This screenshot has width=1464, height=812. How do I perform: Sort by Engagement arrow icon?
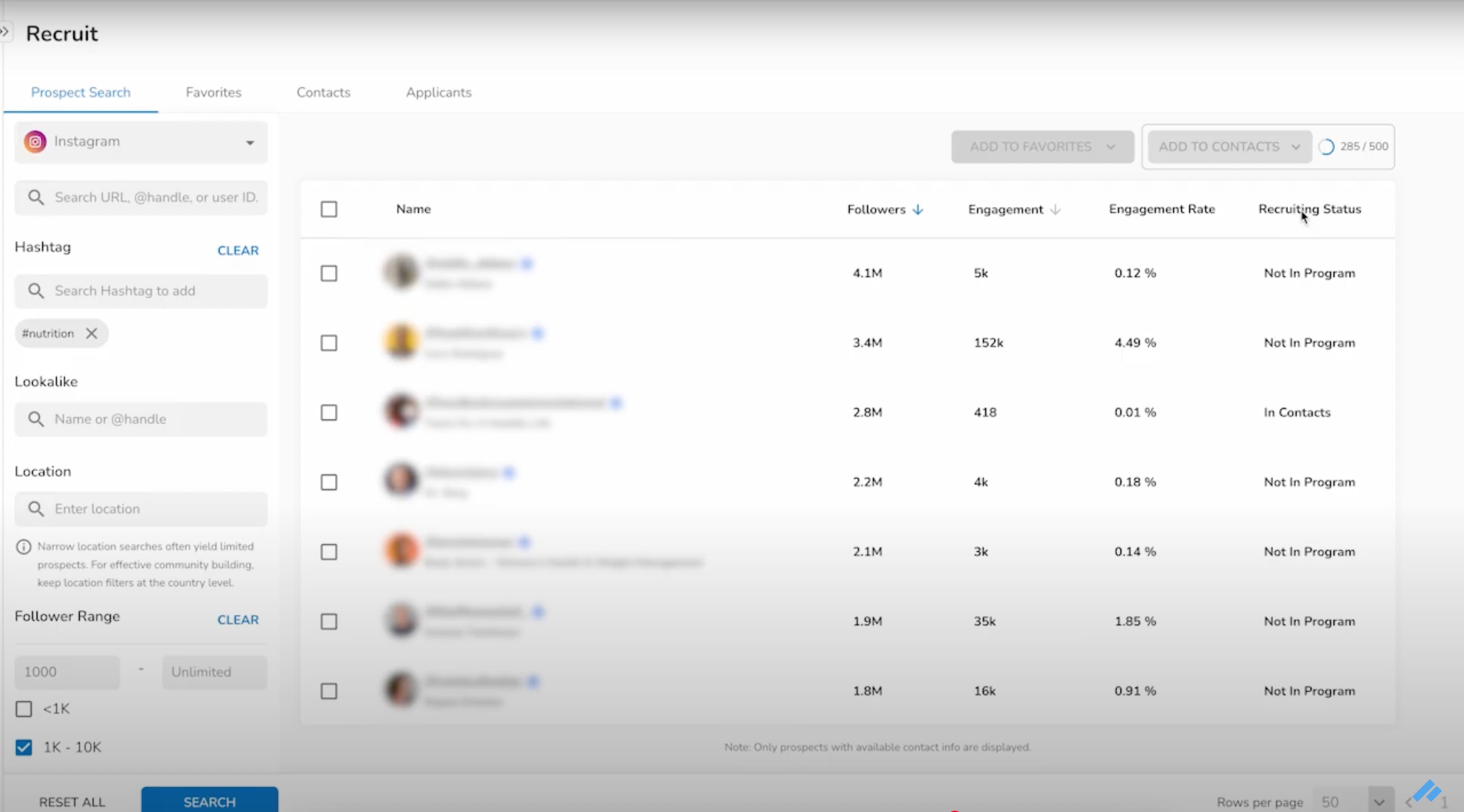(1055, 210)
